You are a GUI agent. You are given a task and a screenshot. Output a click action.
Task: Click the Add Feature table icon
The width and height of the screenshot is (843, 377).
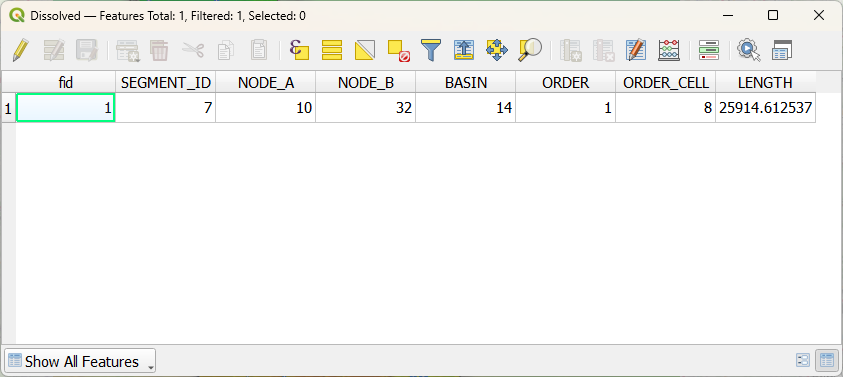(127, 50)
